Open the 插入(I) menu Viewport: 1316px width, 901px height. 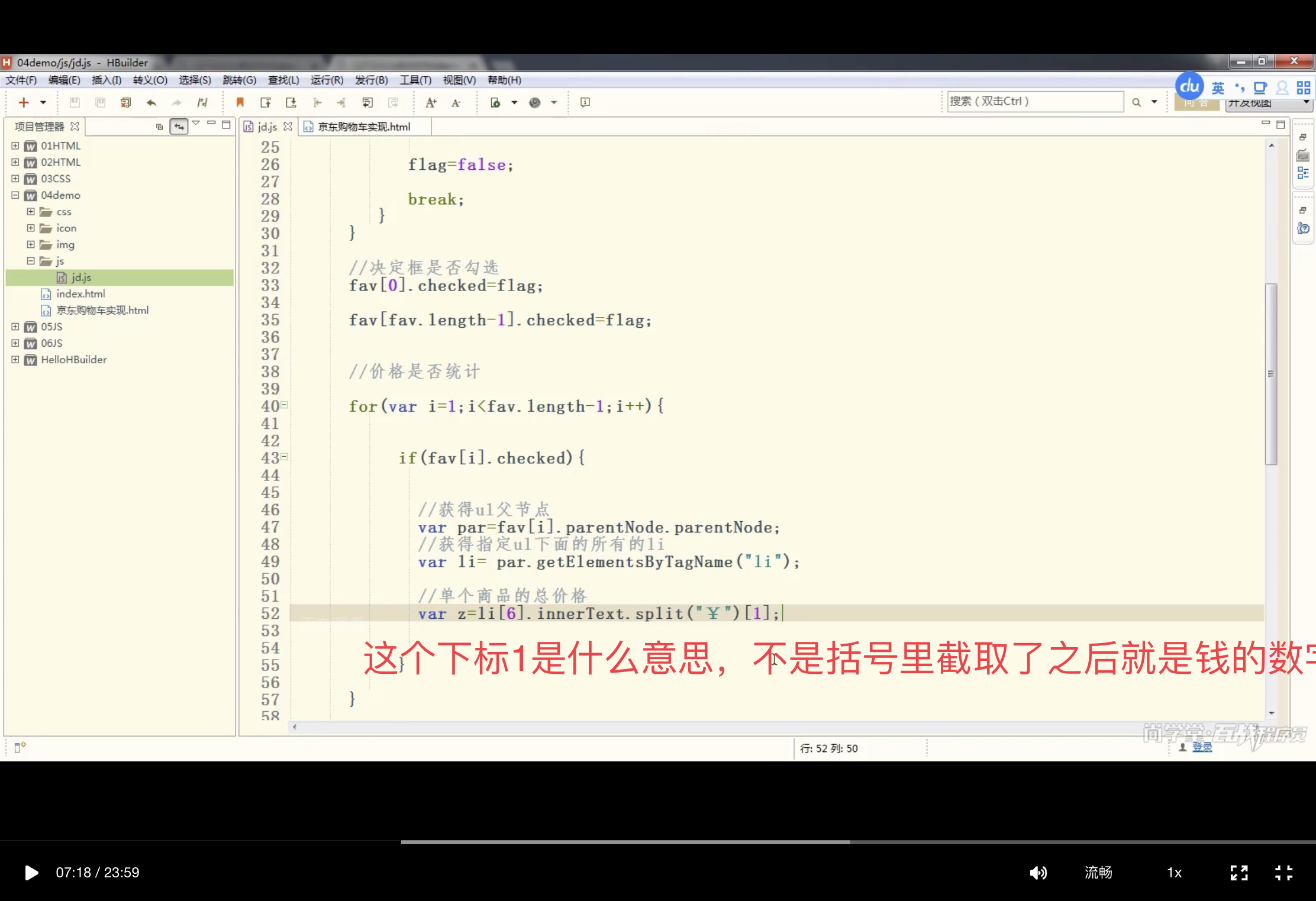pyautogui.click(x=107, y=80)
